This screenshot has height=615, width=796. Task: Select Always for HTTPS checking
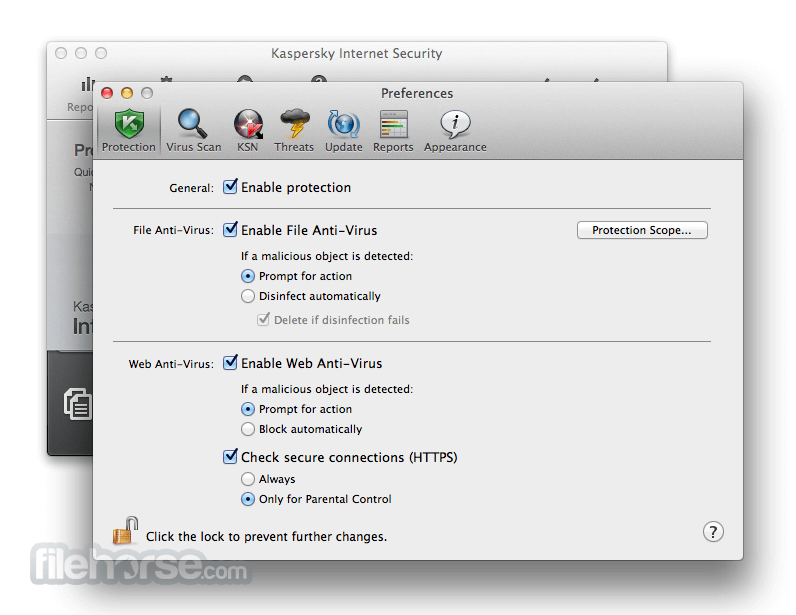point(248,479)
